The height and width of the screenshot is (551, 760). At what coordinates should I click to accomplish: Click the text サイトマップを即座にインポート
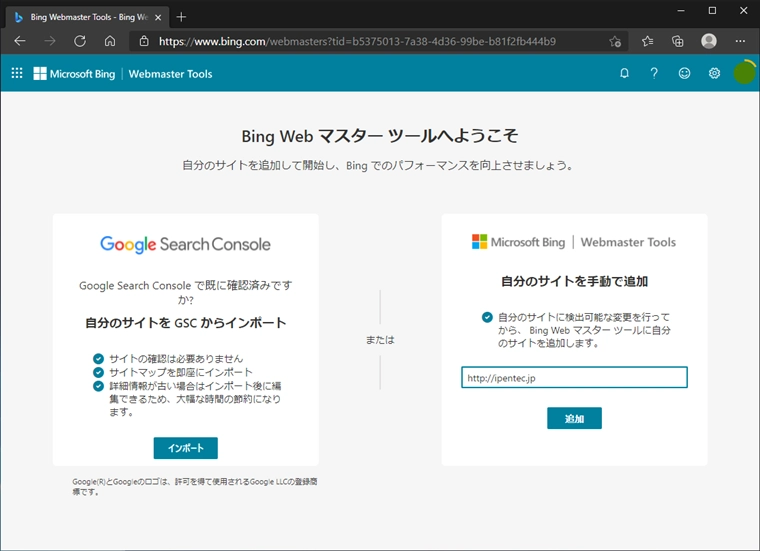(181, 372)
